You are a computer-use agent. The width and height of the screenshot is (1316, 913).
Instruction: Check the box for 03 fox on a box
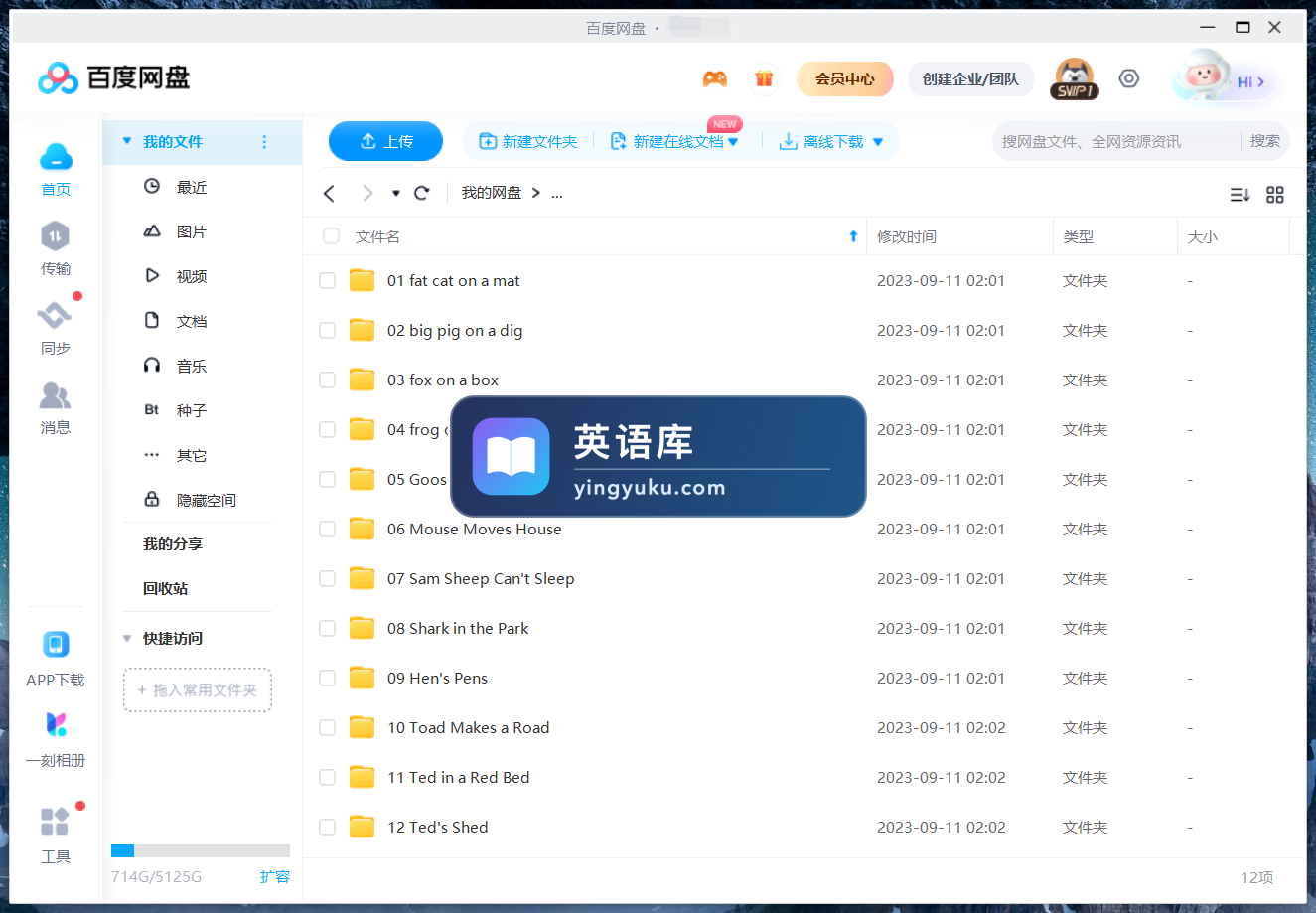(x=327, y=380)
